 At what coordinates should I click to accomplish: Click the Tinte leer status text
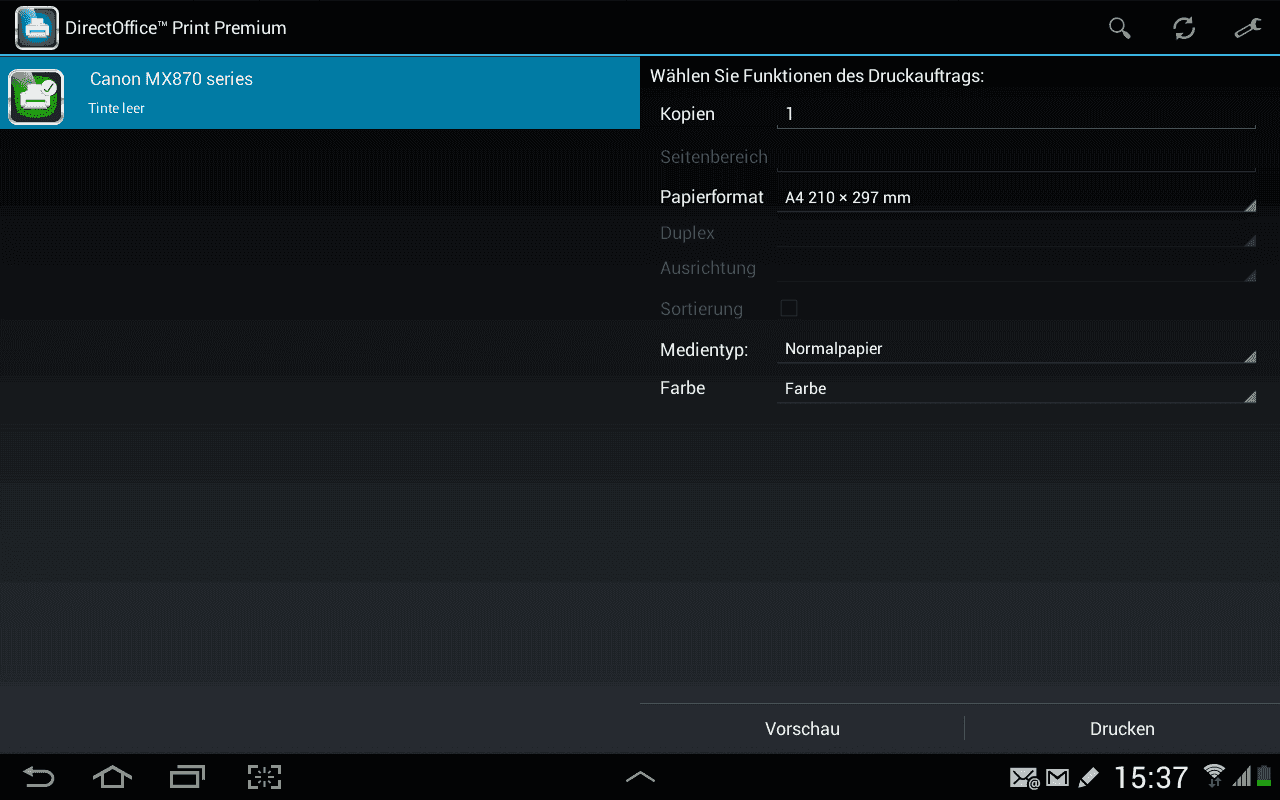point(117,108)
